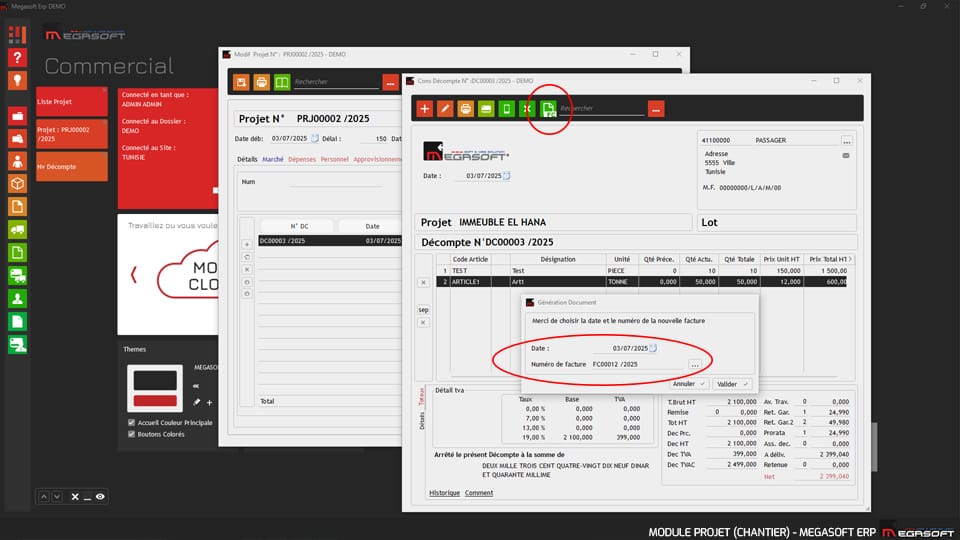Open the red question mark help icon in sidebar
This screenshot has height=540, width=960.
tap(17, 57)
